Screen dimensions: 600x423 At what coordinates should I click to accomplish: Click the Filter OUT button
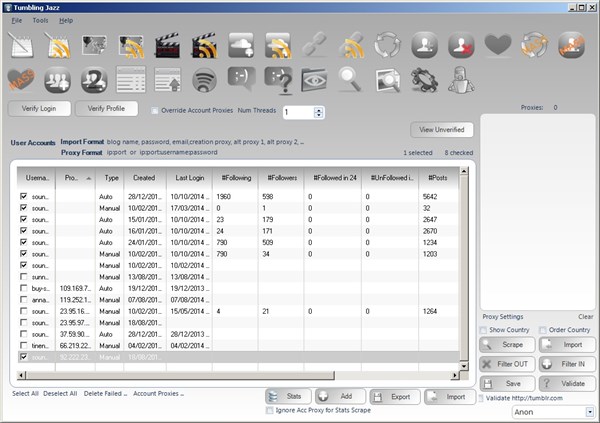[x=507, y=364]
